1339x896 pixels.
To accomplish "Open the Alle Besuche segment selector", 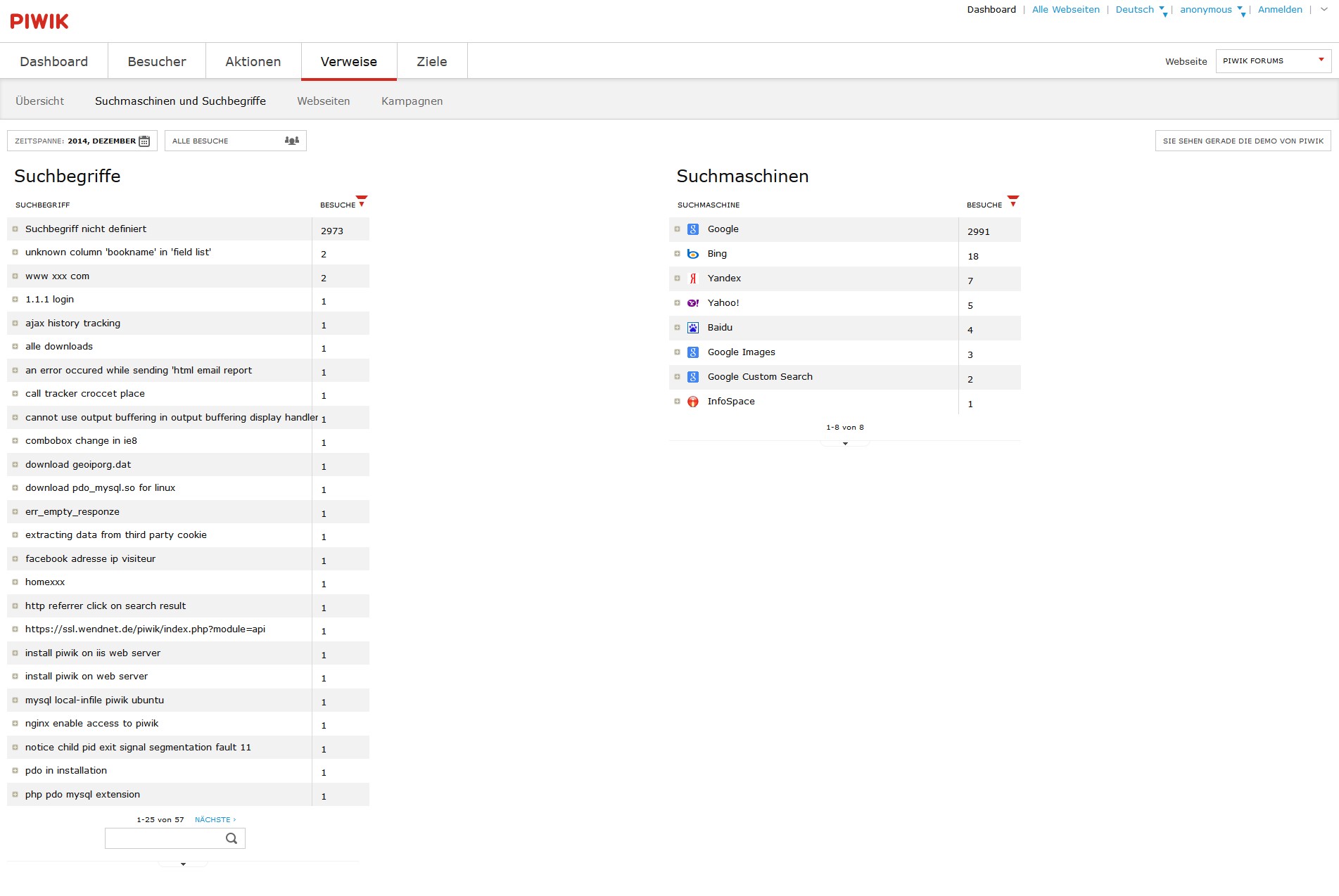I will point(236,141).
